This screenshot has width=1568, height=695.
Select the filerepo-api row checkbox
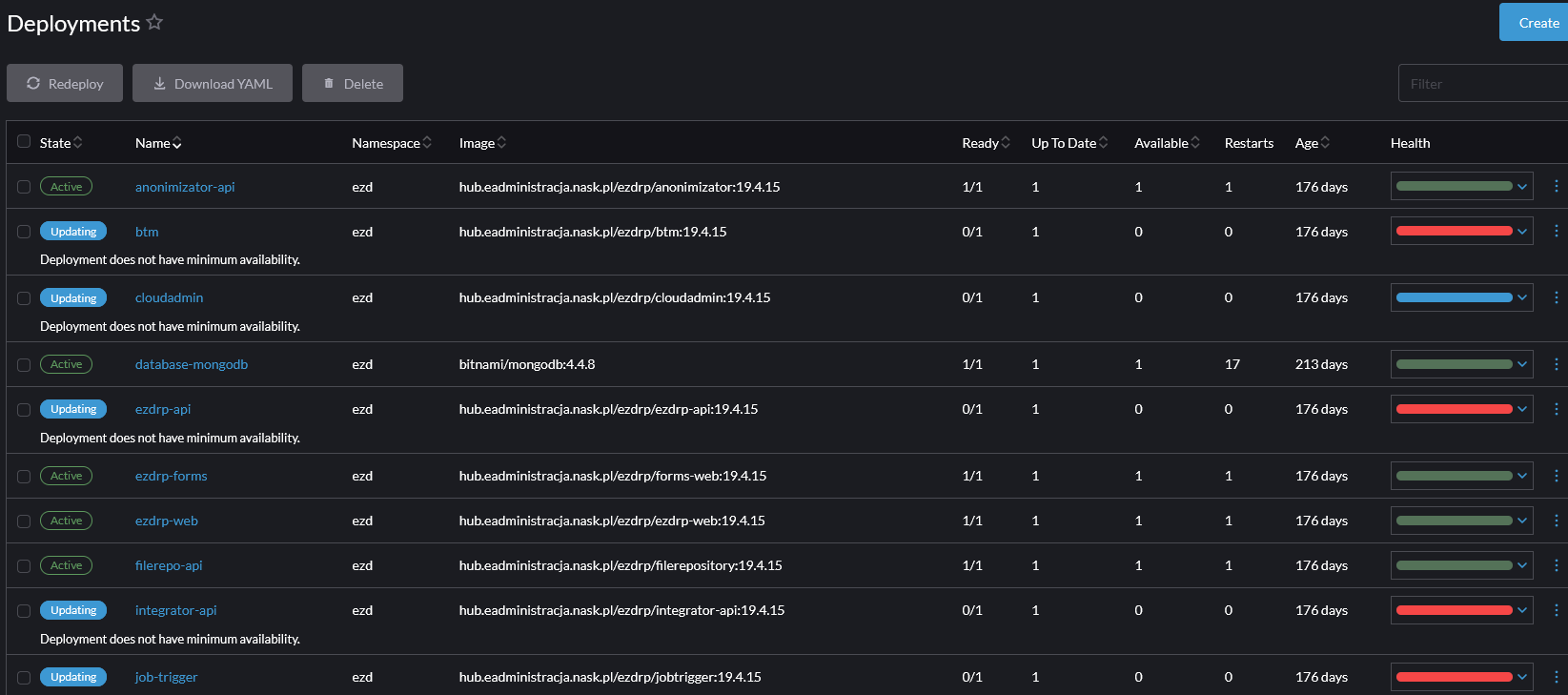click(24, 566)
